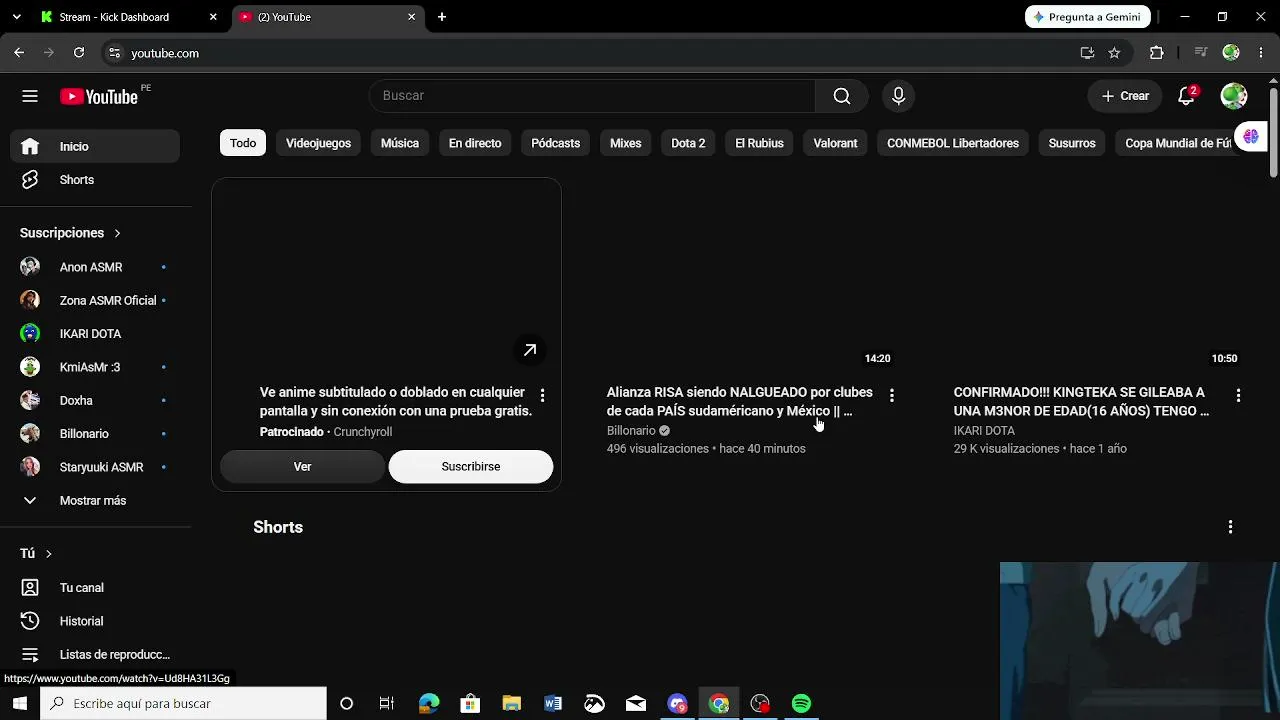Screen dimensions: 1280x720
Task: Focus the Chrome address bar
Action: pos(600,53)
